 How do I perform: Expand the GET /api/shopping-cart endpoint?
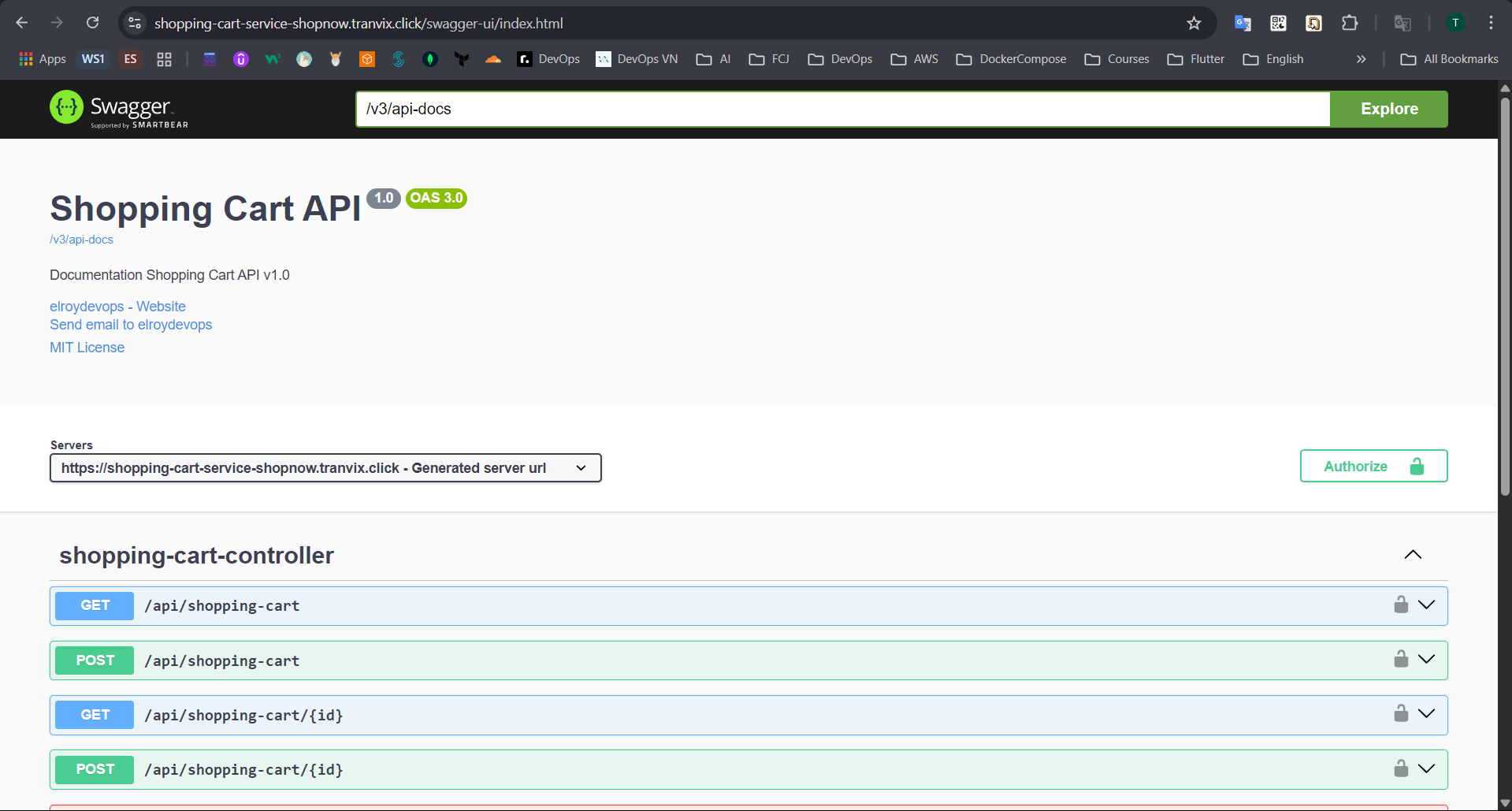click(x=1426, y=605)
